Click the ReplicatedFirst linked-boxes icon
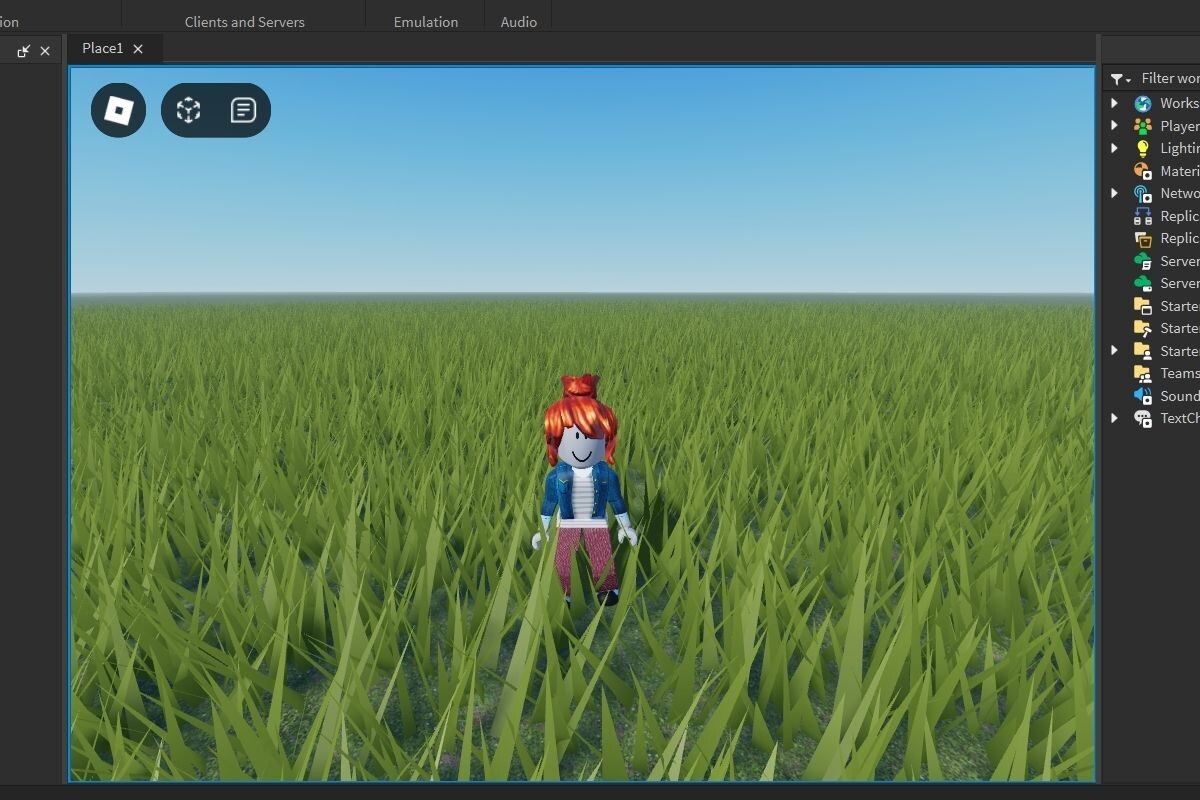1200x800 pixels. tap(1143, 216)
